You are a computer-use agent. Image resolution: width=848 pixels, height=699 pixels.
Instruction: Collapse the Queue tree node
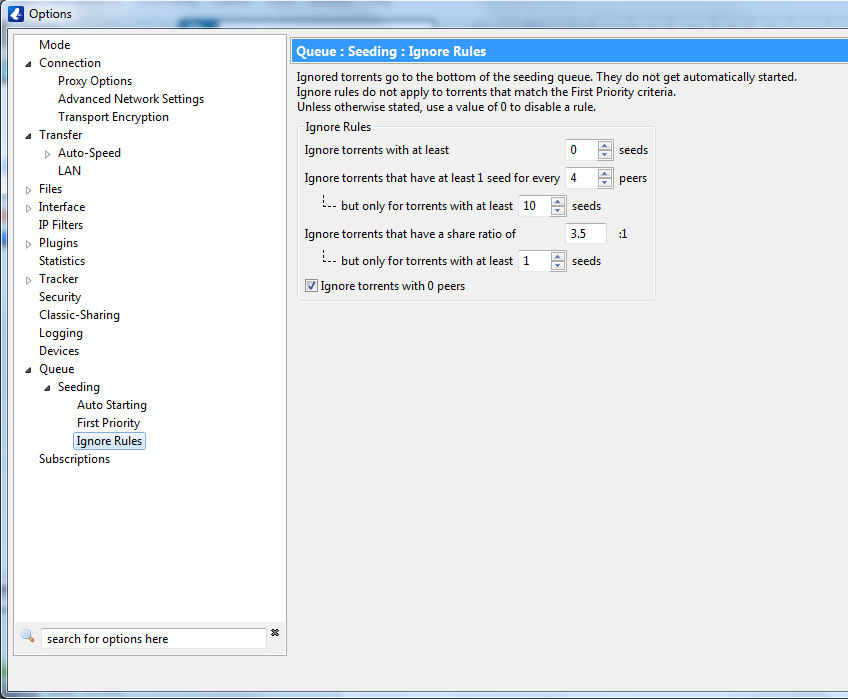click(x=28, y=370)
